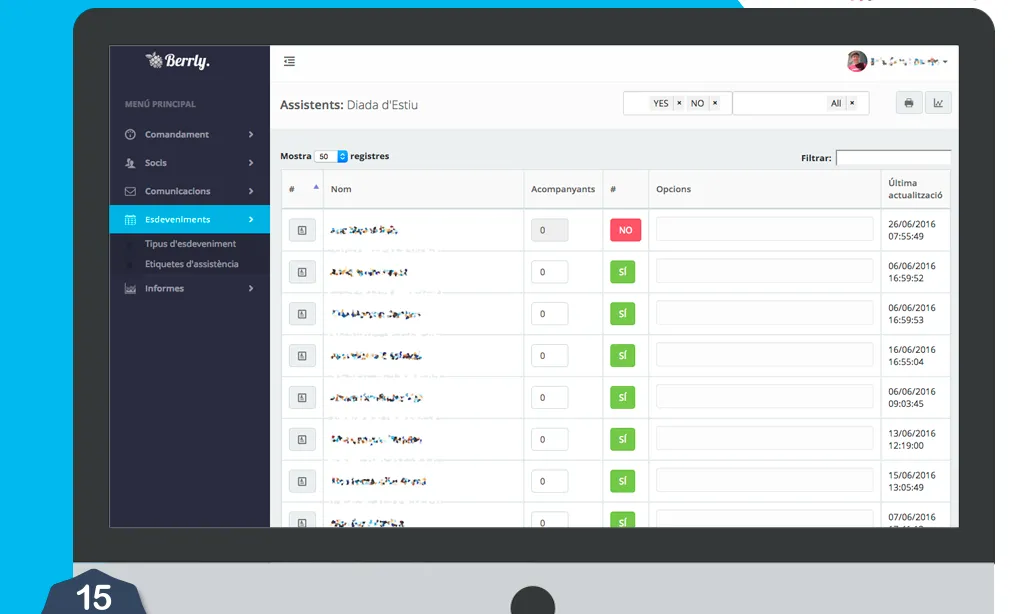Remove the All filter tag
The image size is (1024, 614).
(x=852, y=103)
